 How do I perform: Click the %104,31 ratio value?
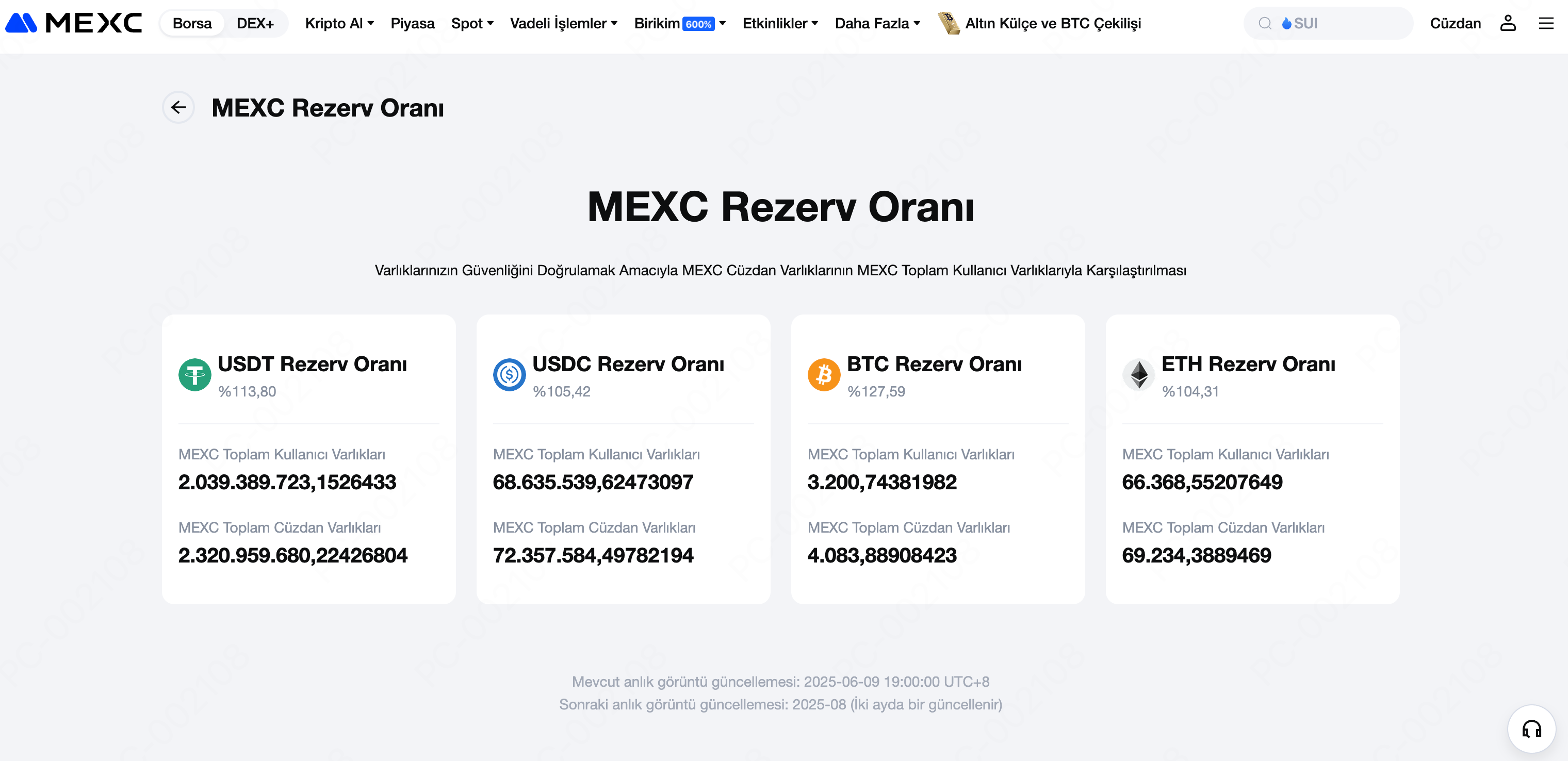1190,391
